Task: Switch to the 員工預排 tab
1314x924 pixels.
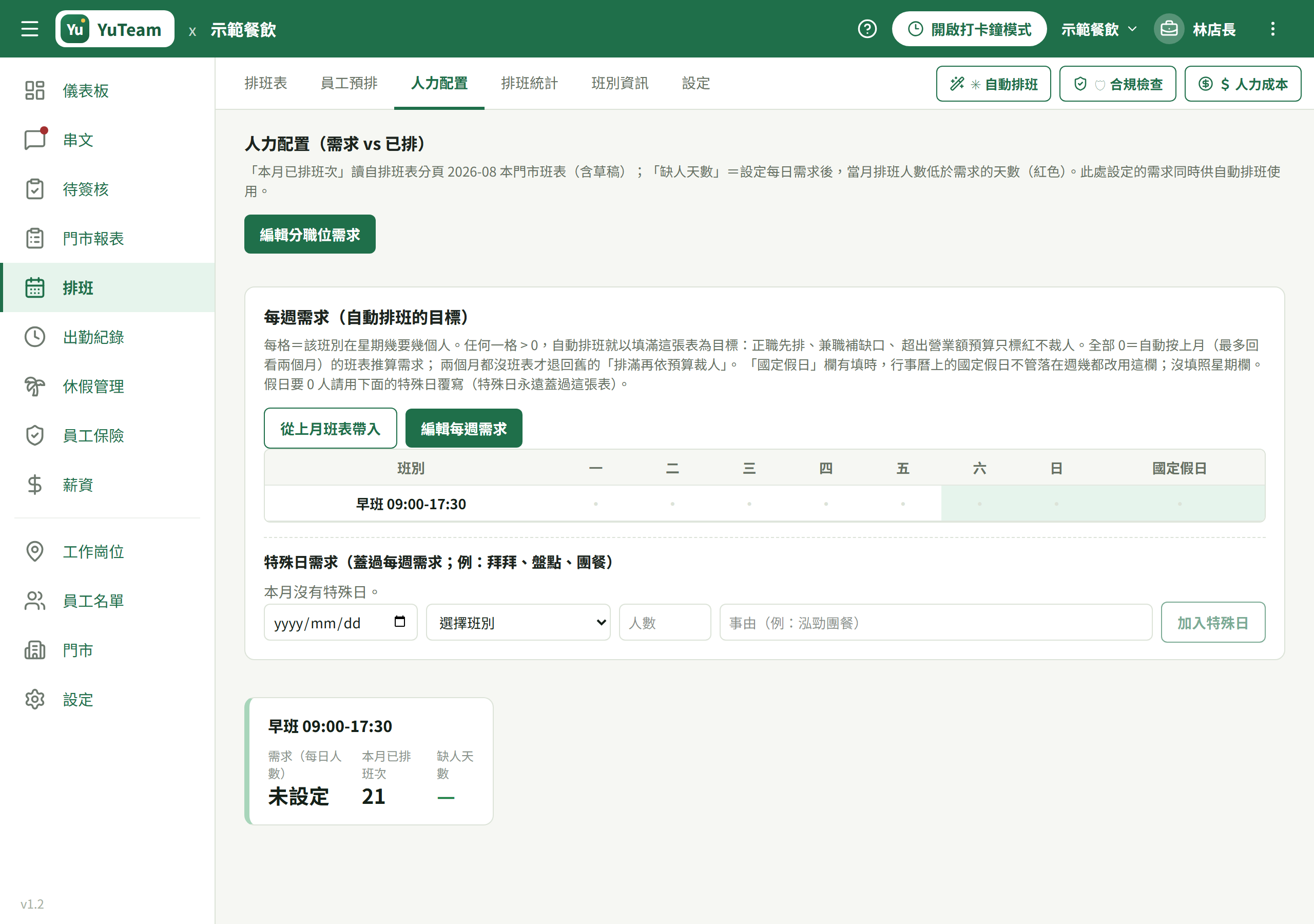Action: (x=349, y=84)
